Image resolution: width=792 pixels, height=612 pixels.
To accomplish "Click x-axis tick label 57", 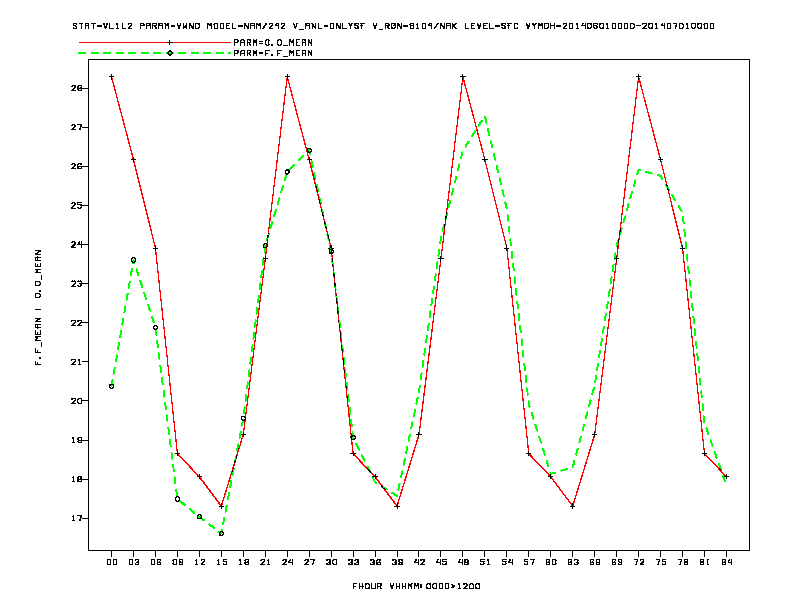I will coord(529,562).
